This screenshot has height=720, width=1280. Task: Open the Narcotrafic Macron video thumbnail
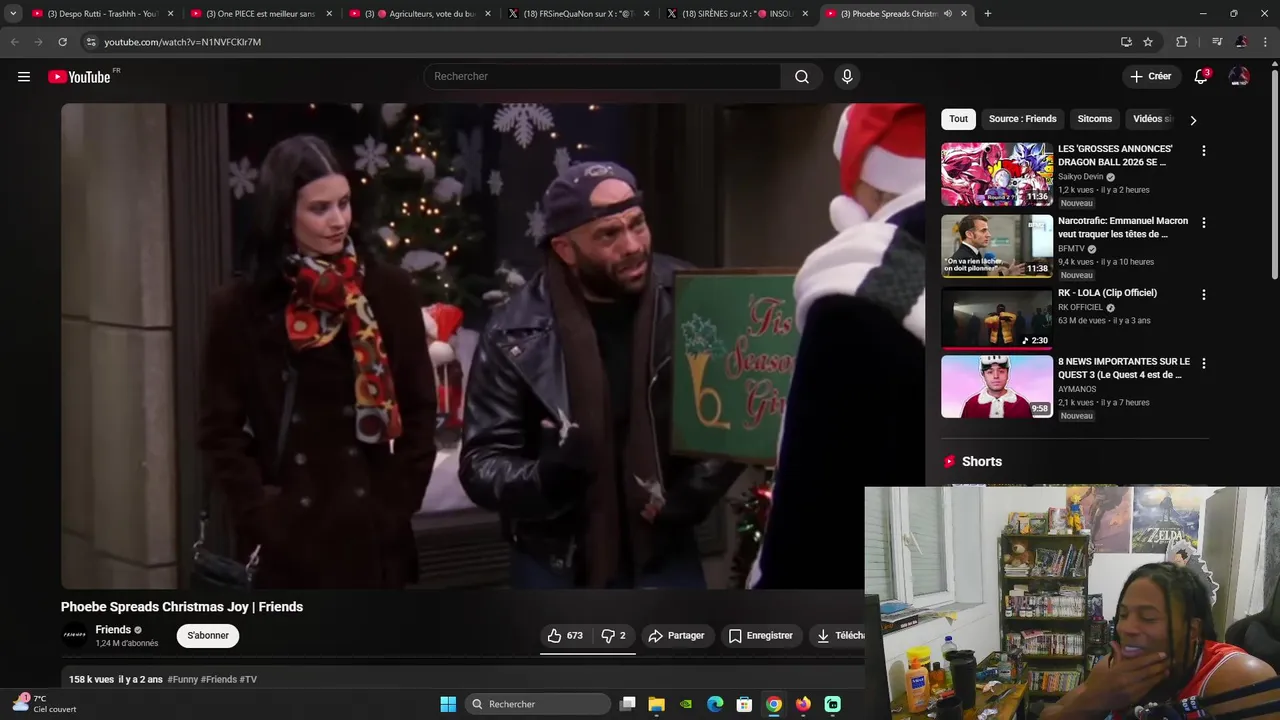(996, 246)
